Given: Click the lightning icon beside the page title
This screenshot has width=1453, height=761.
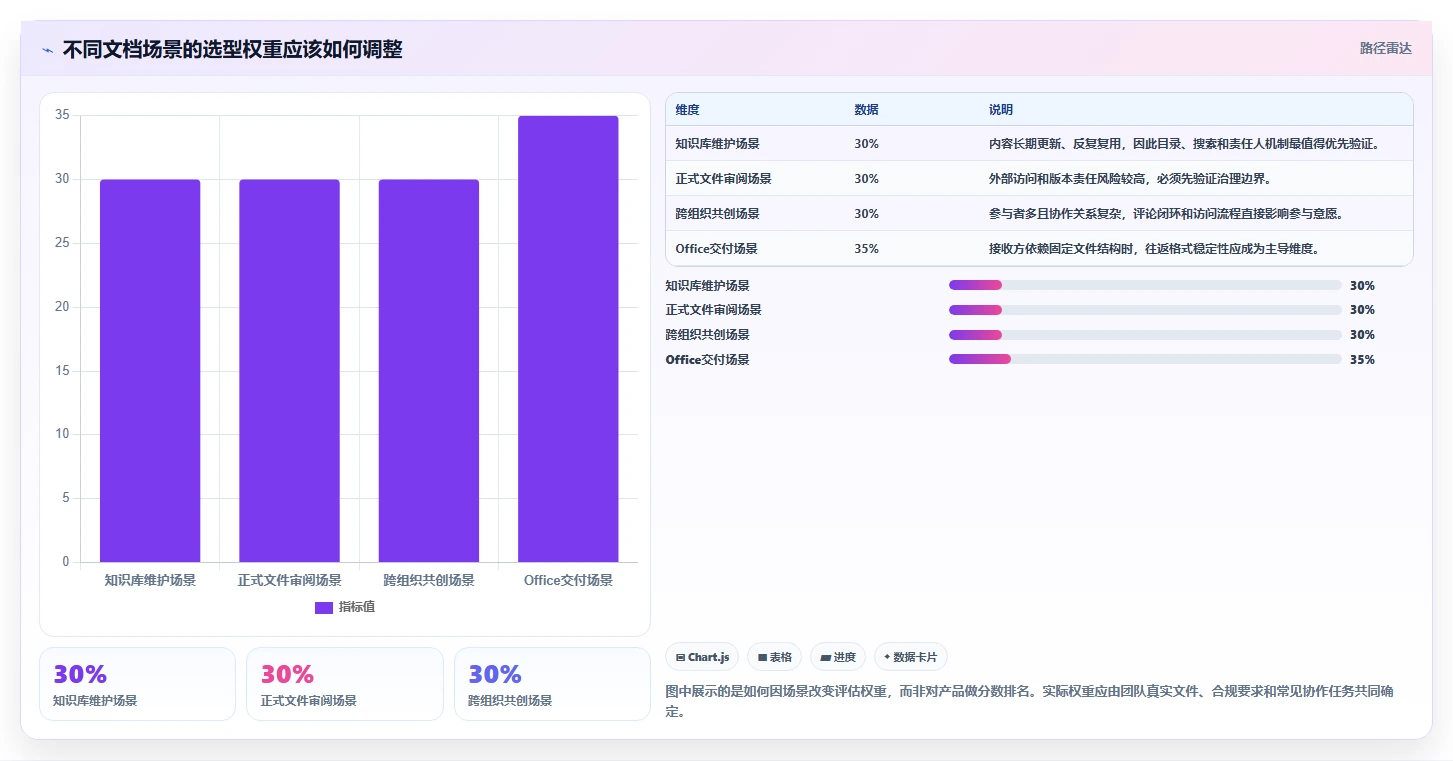Looking at the screenshot, I should click(47, 50).
